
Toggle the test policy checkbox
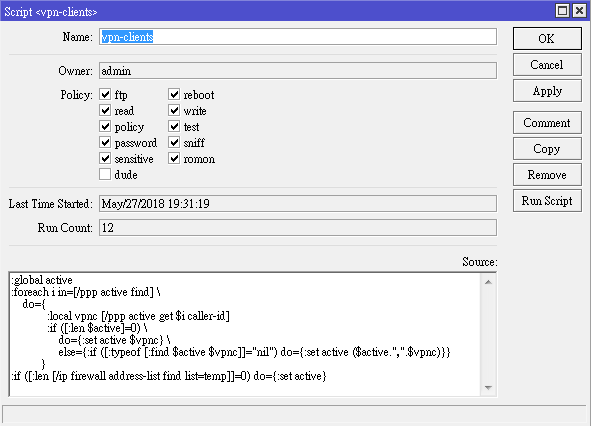tap(174, 126)
